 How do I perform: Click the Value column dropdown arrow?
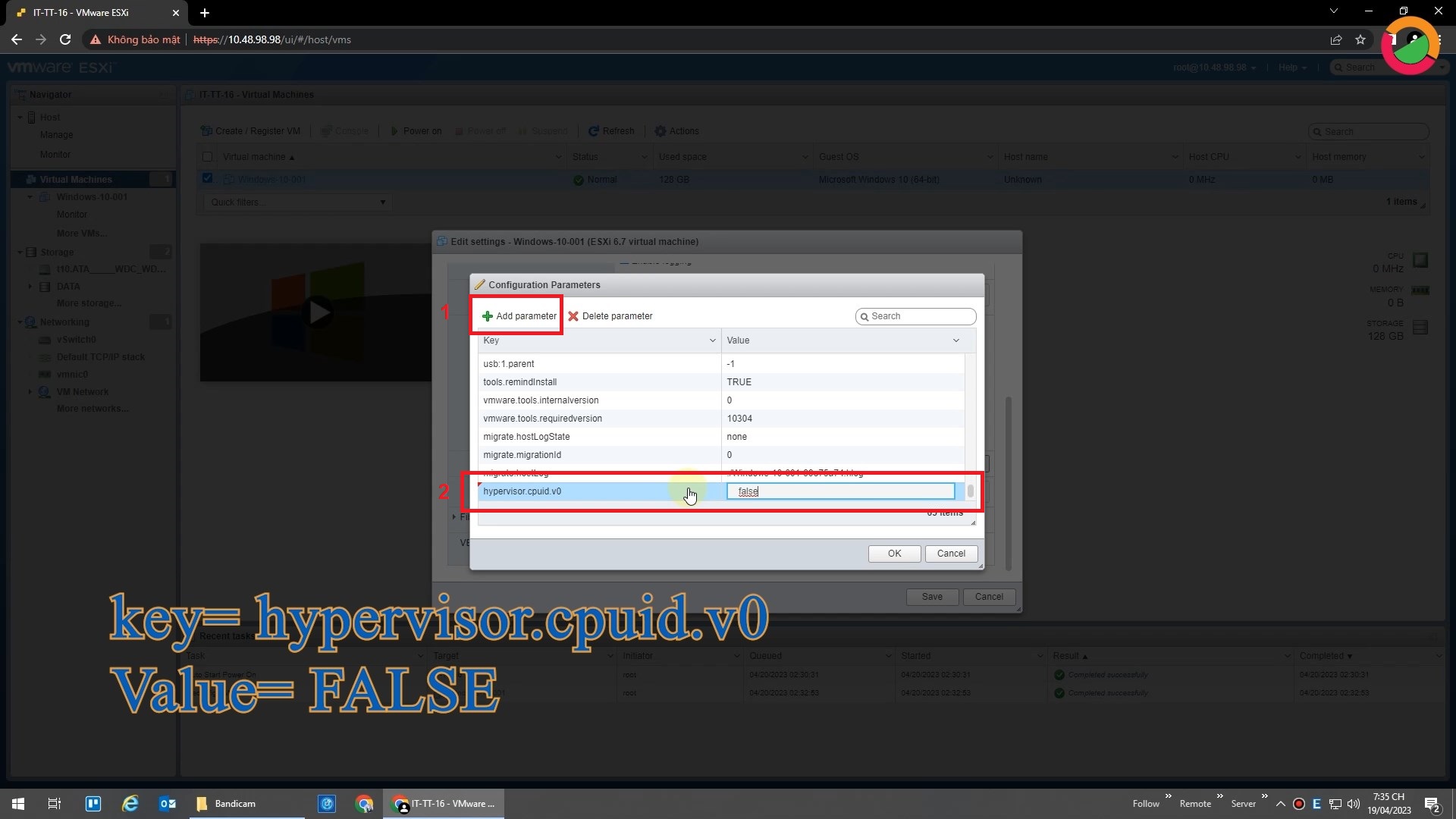click(x=956, y=340)
